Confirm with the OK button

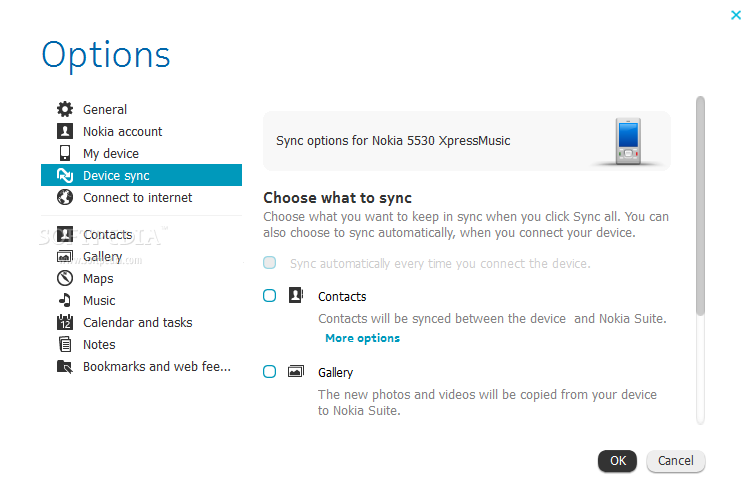(617, 461)
